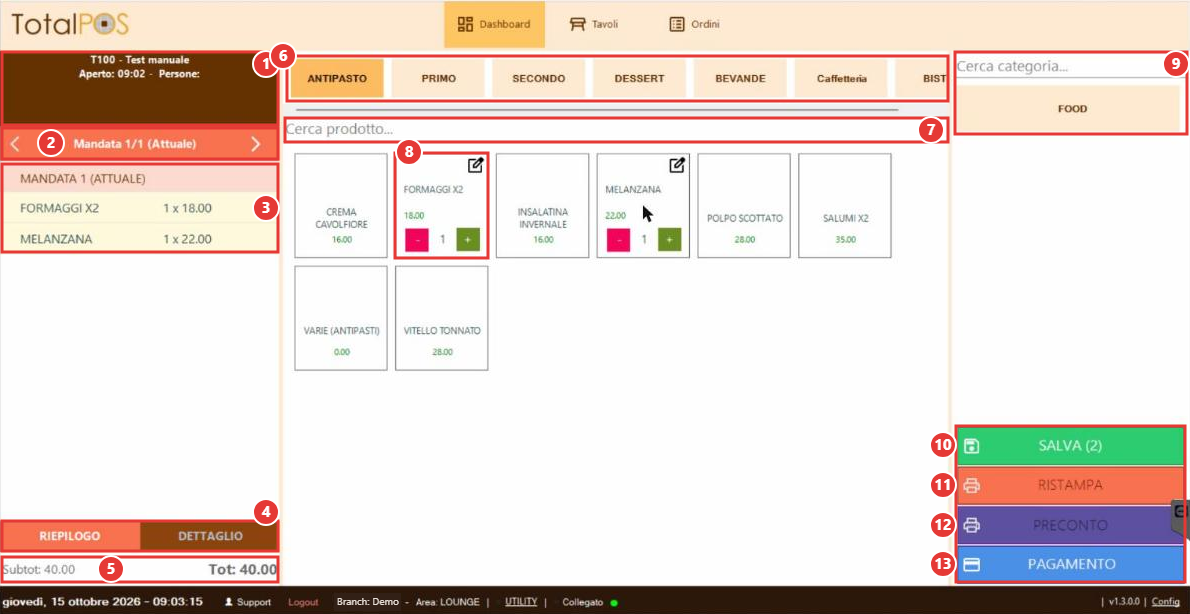Proceed to PAGAMENTO
Image resolution: width=1190 pixels, height=614 pixels.
coord(1069,564)
